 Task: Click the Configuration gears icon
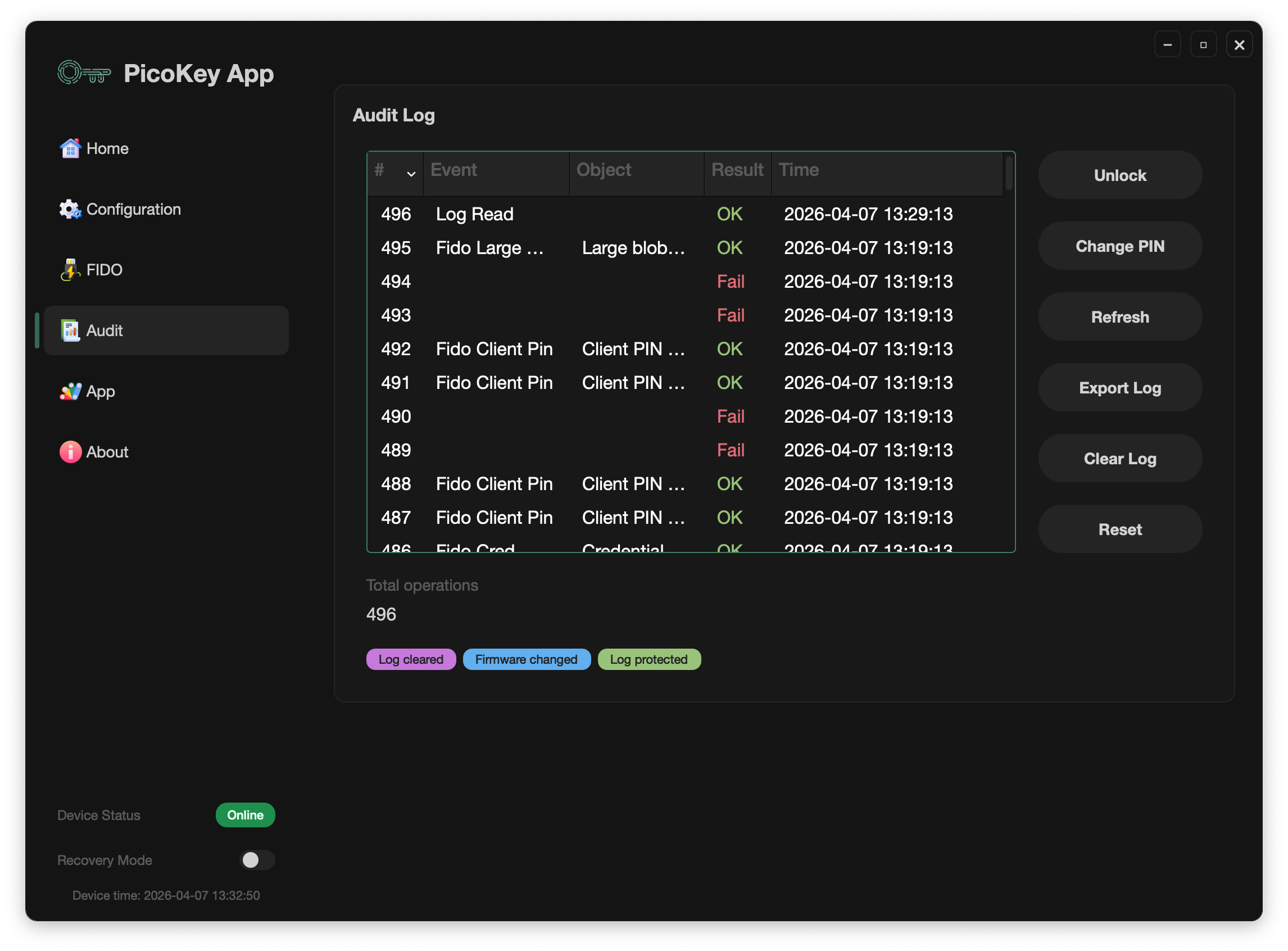[70, 209]
